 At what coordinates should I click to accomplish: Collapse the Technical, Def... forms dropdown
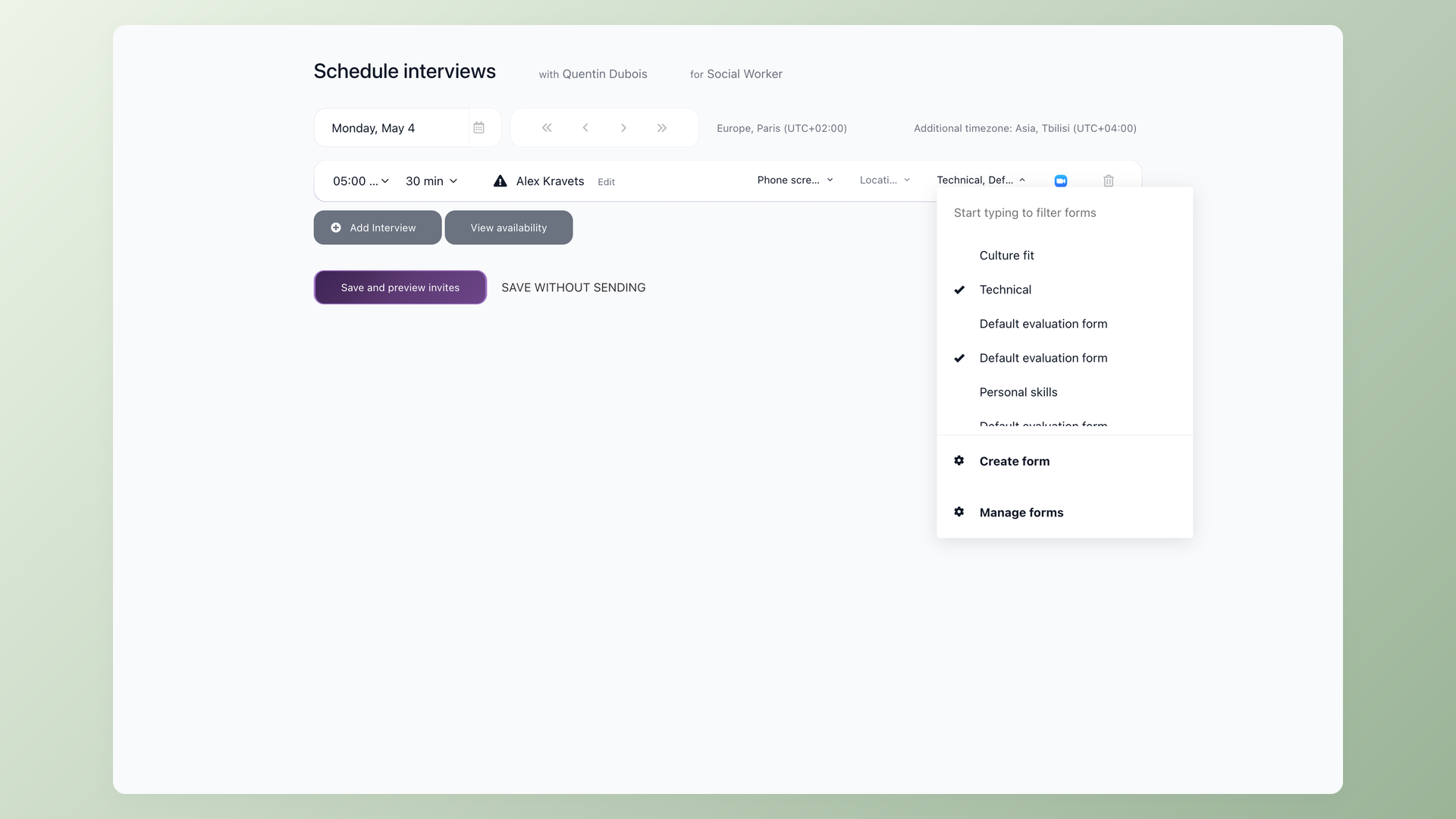point(981,180)
